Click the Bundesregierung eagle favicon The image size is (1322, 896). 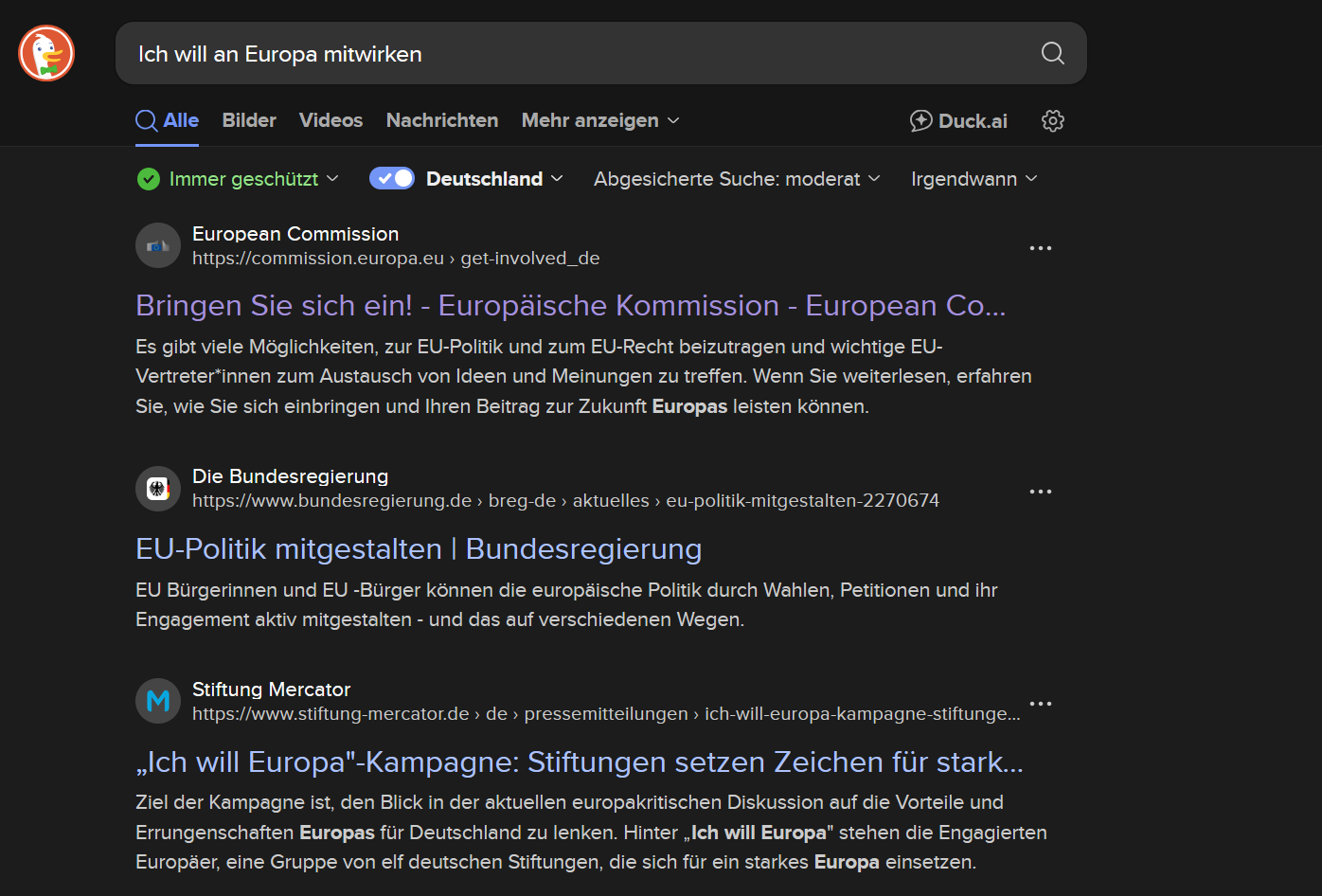click(158, 489)
